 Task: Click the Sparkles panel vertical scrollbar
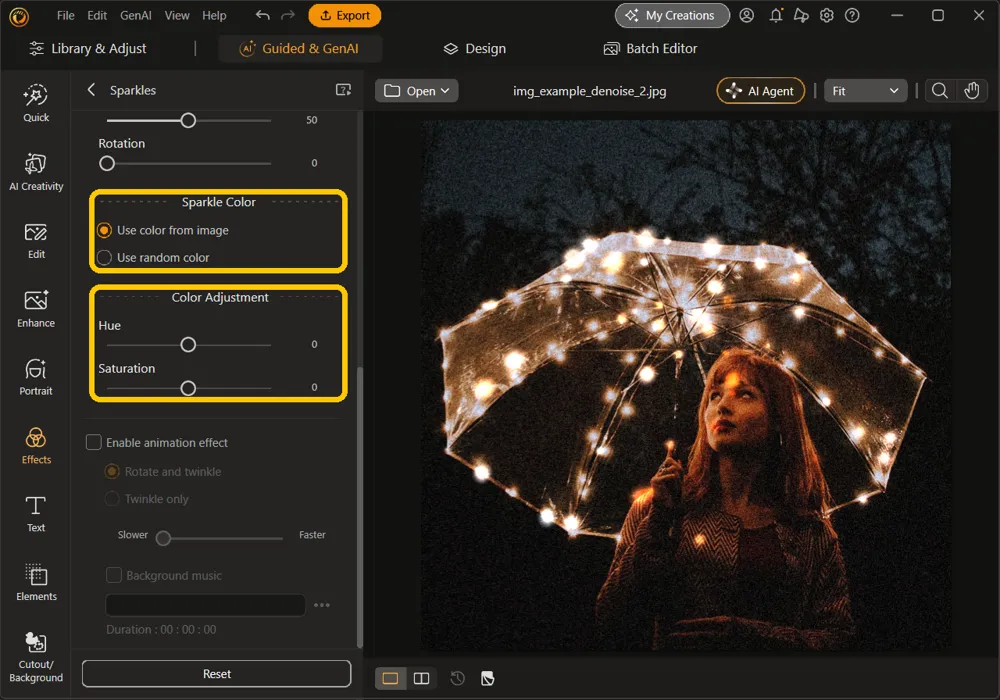click(x=360, y=507)
